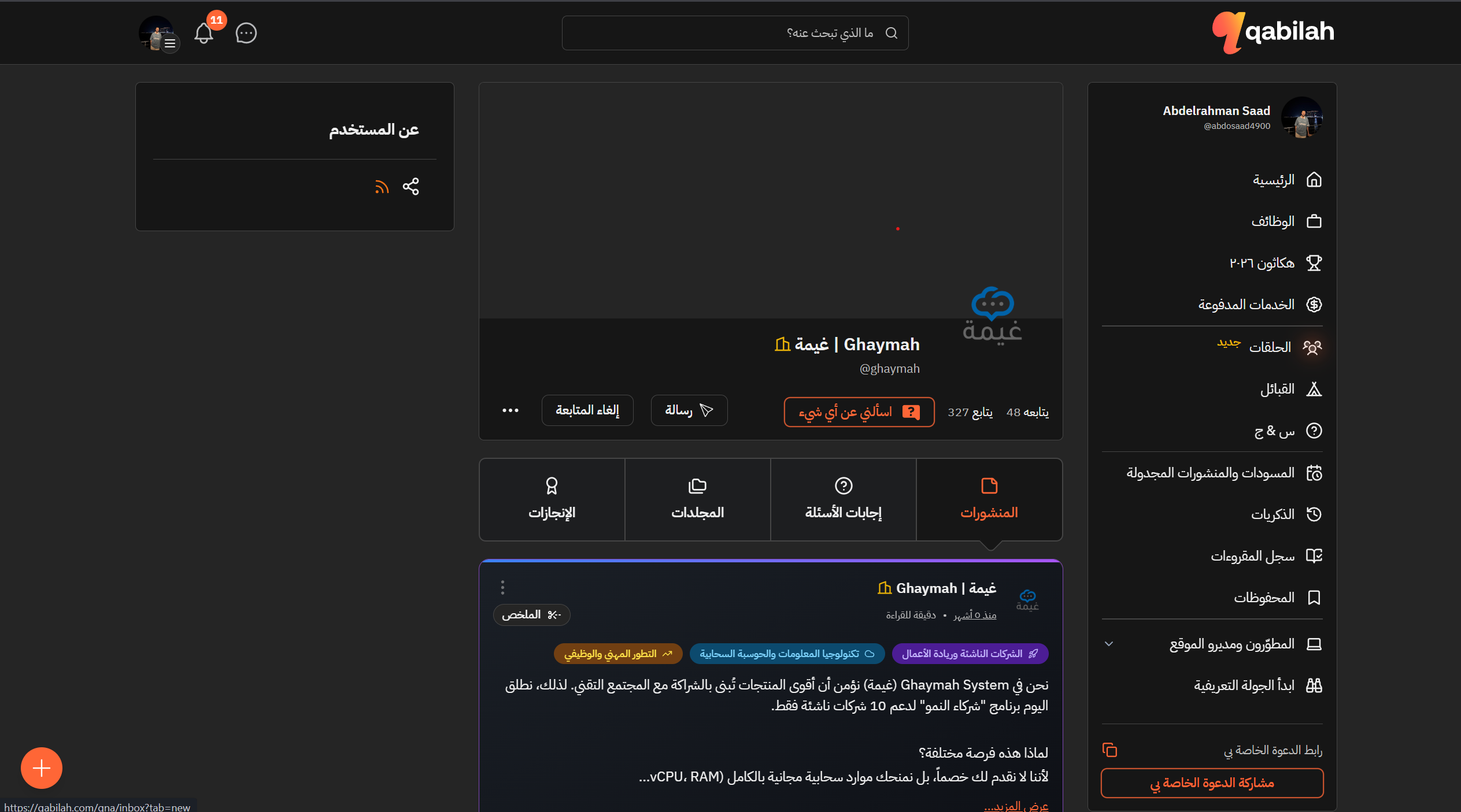Click the history icon for الذكريات
This screenshot has height=812, width=1461.
point(1314,514)
